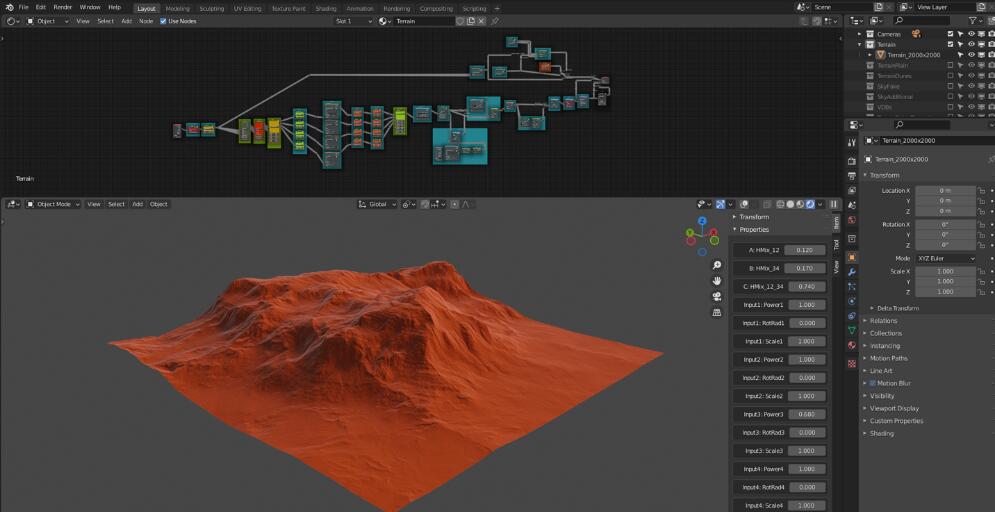Toggle camera view icon in viewport
This screenshot has height=512, width=995.
coord(716,296)
